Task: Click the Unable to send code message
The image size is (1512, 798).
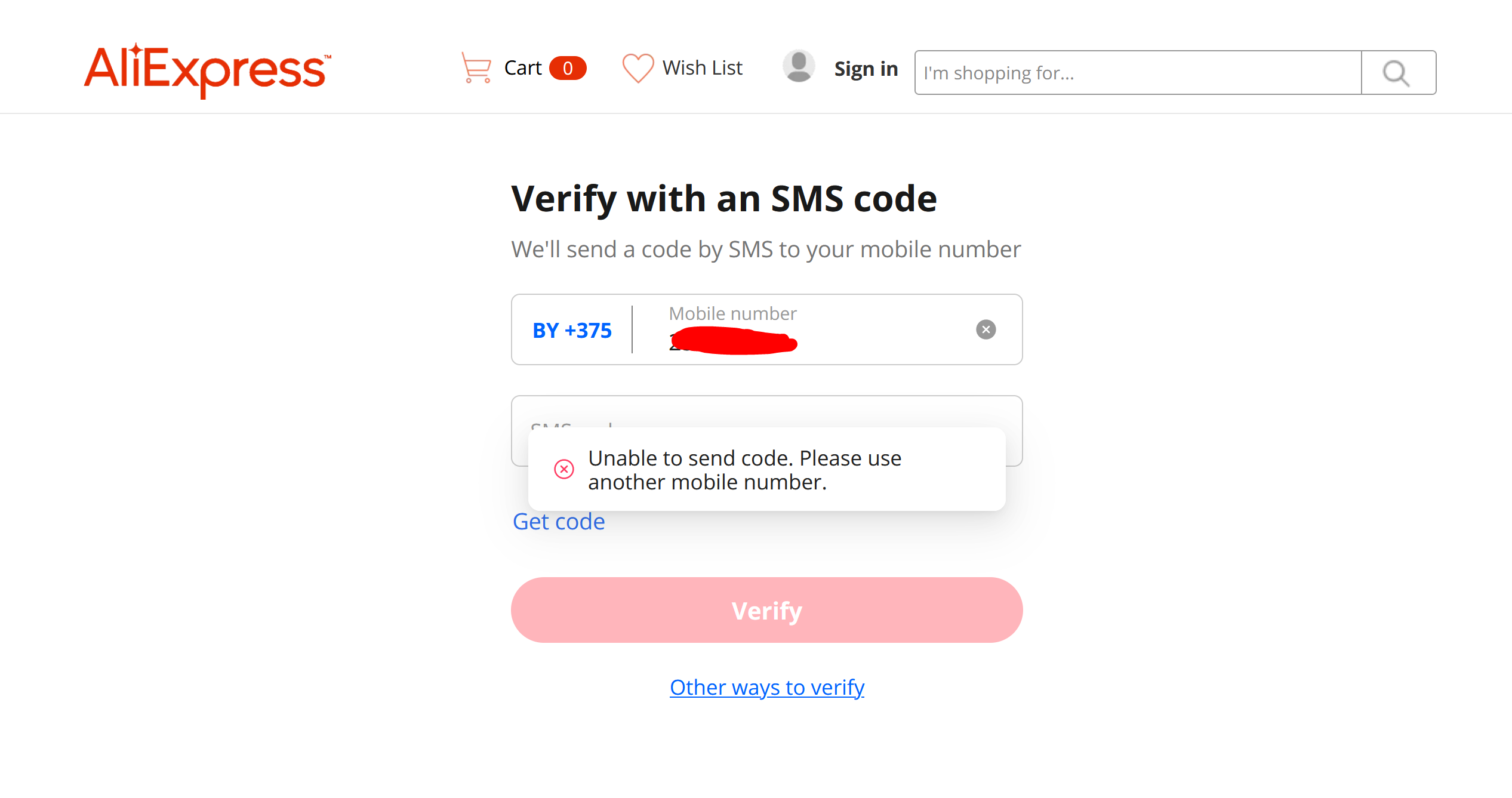Action: click(x=744, y=470)
